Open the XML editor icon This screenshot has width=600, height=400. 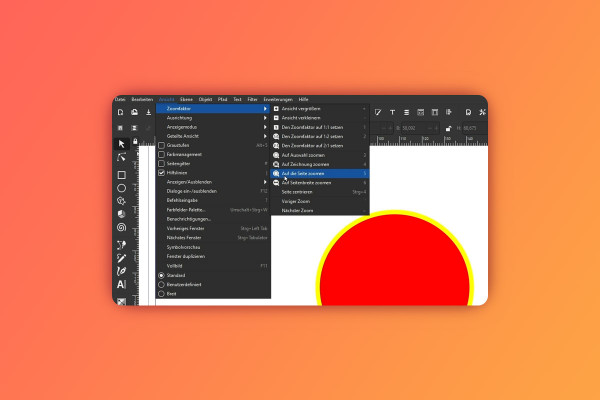click(421, 112)
